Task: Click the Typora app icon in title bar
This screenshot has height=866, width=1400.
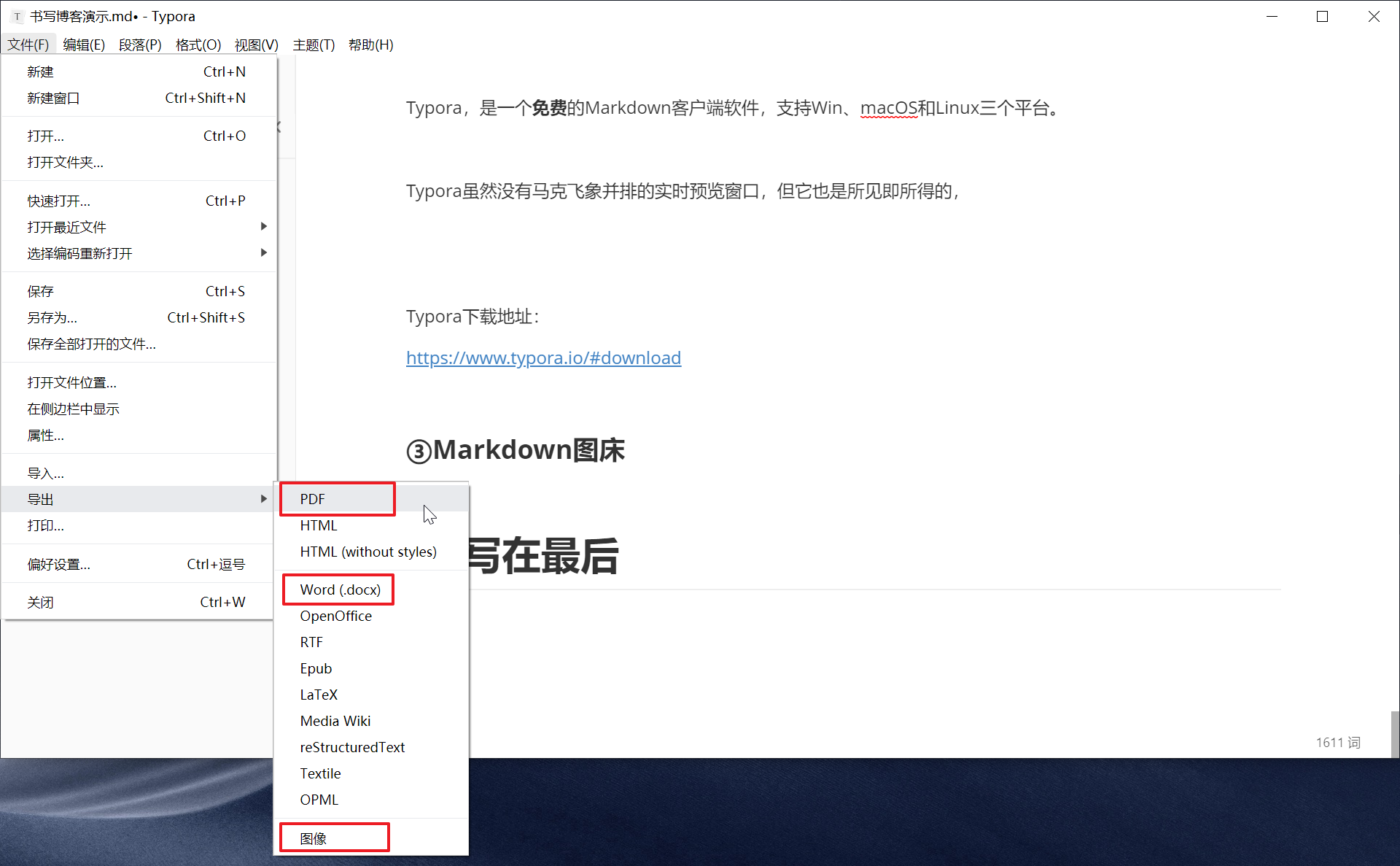Action: point(17,16)
